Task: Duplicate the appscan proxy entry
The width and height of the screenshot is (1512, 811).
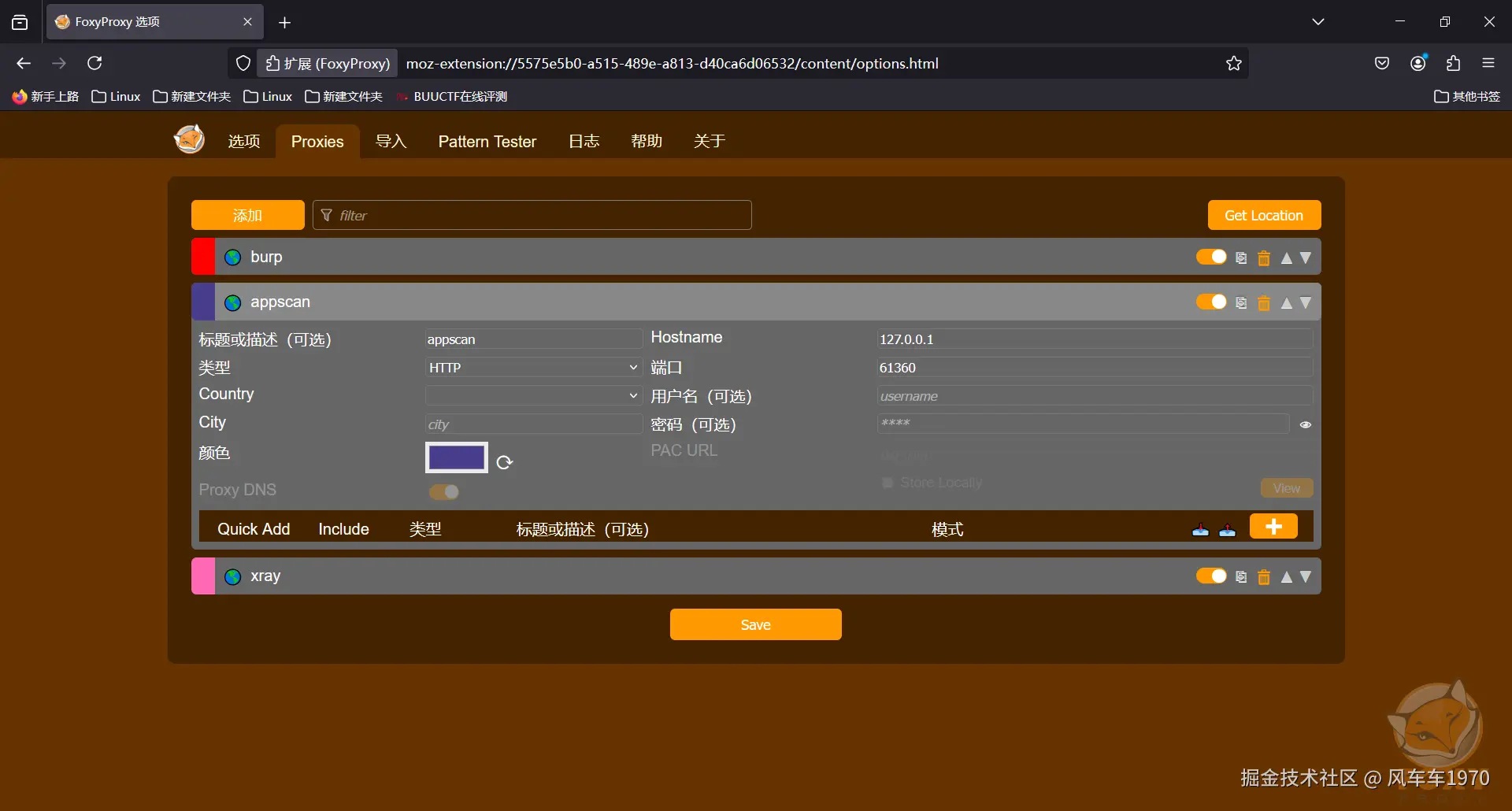Action: tap(1241, 303)
